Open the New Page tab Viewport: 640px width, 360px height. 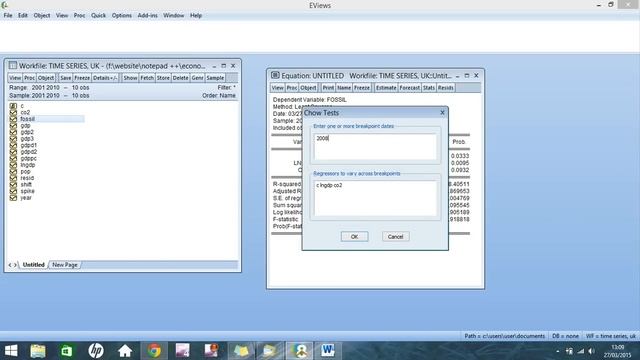click(65, 265)
